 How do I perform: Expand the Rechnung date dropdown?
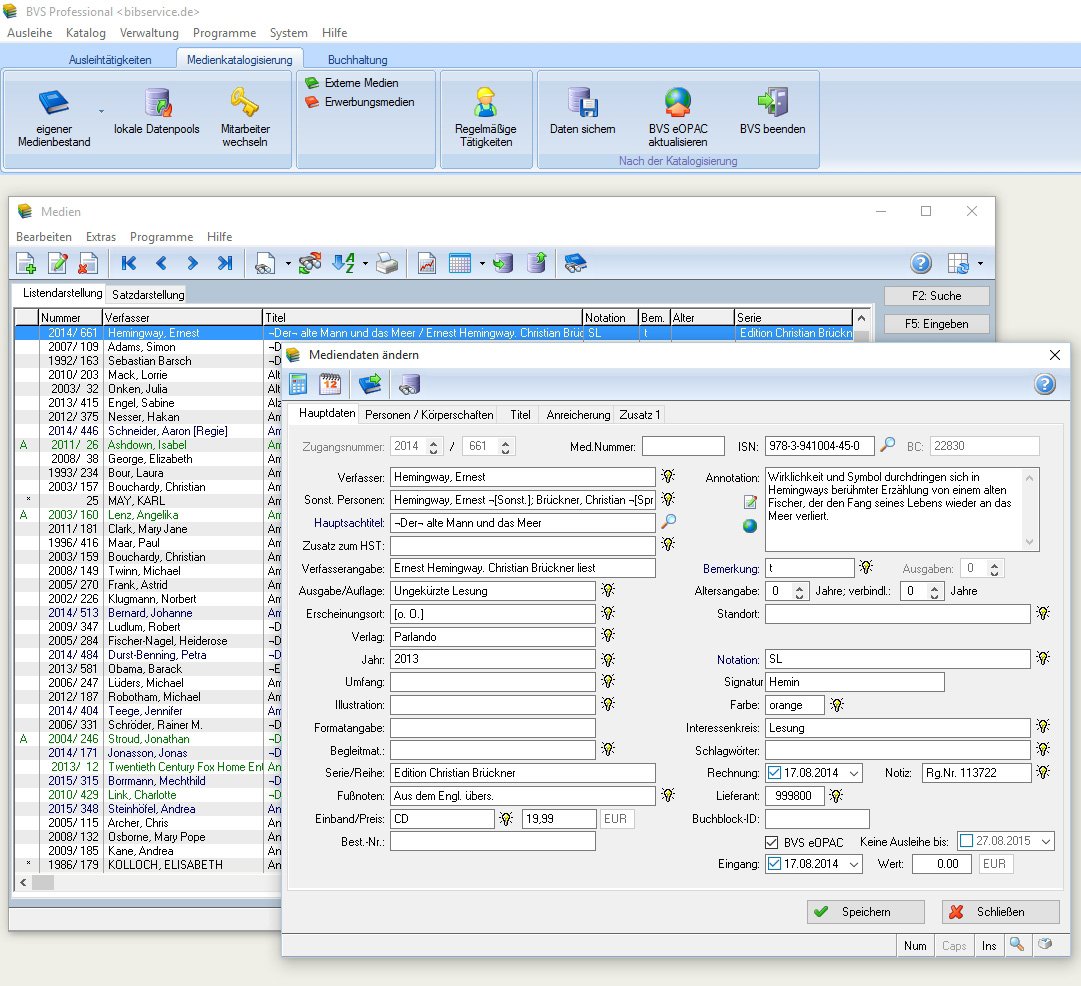click(x=852, y=773)
